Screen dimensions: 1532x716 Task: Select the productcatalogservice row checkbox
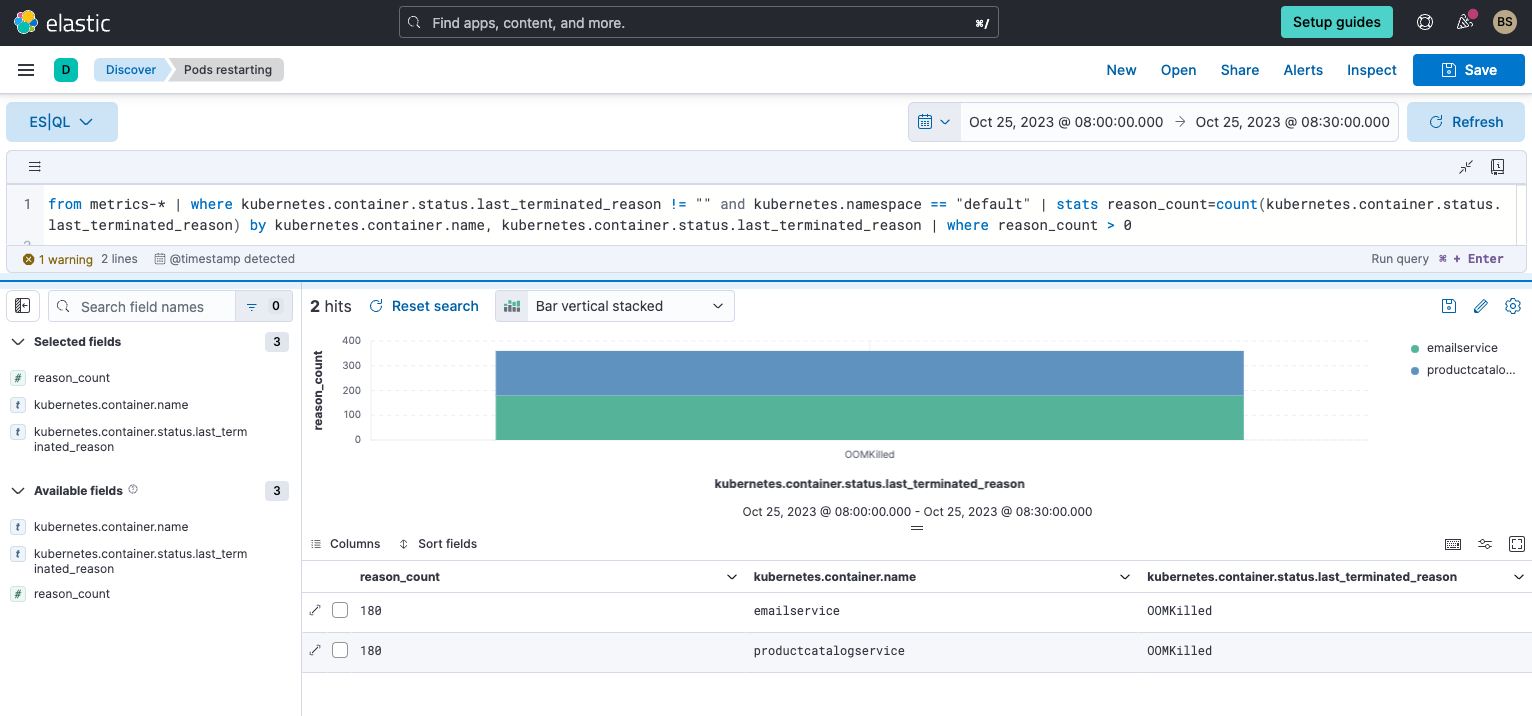340,650
